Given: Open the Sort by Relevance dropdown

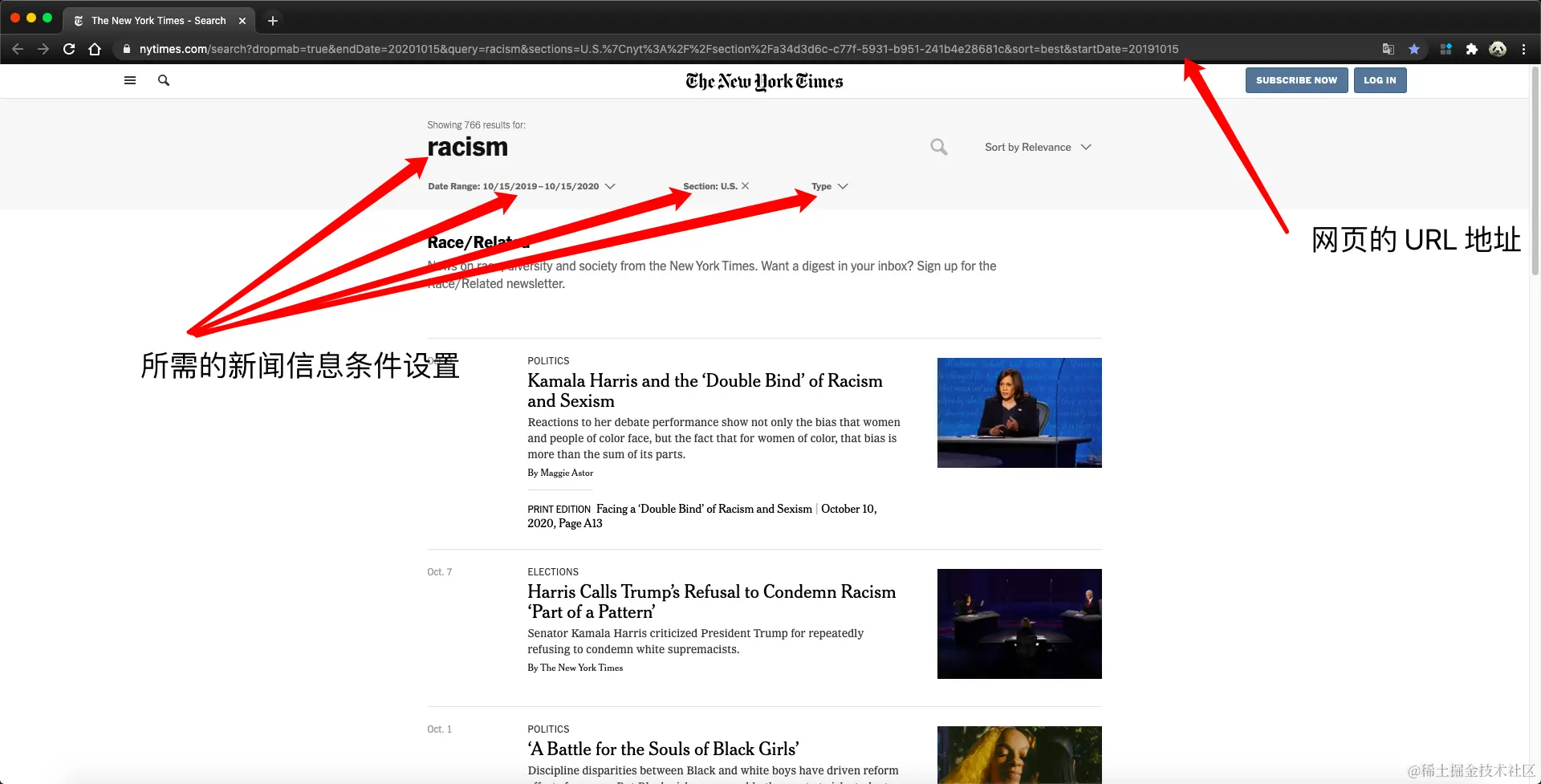Looking at the screenshot, I should tap(1038, 147).
